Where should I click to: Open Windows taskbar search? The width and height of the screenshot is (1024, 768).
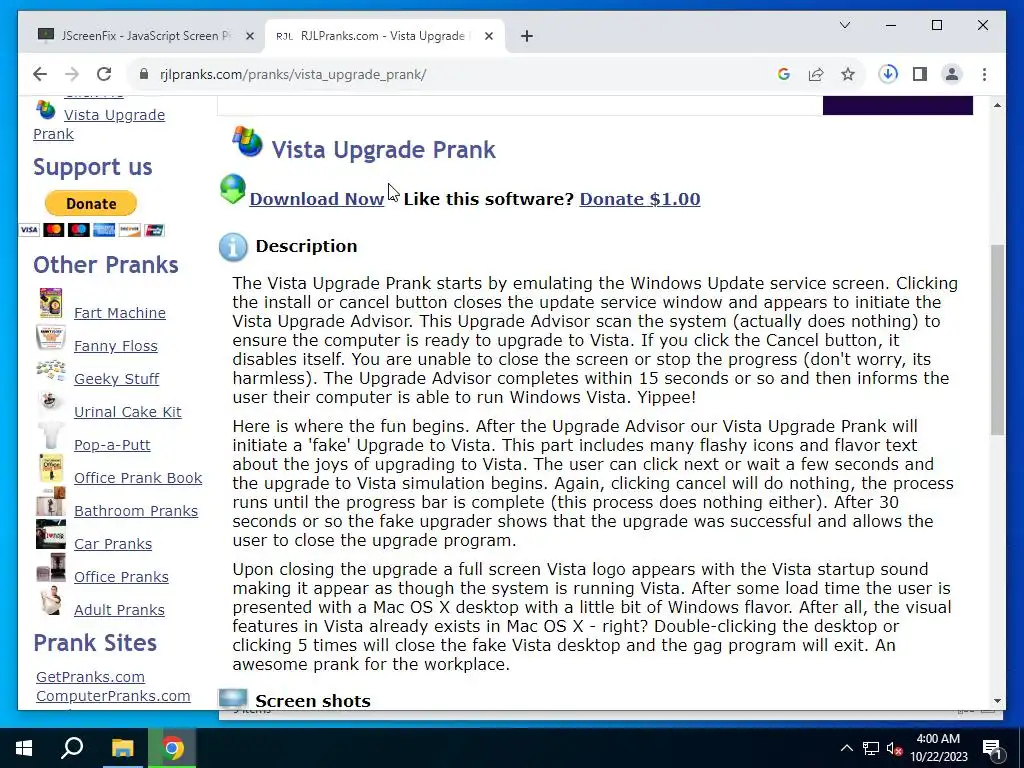72,748
